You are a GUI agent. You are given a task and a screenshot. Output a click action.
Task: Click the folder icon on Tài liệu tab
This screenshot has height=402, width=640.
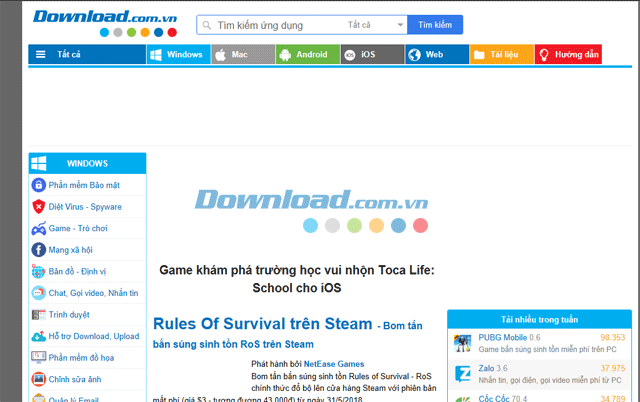479,55
